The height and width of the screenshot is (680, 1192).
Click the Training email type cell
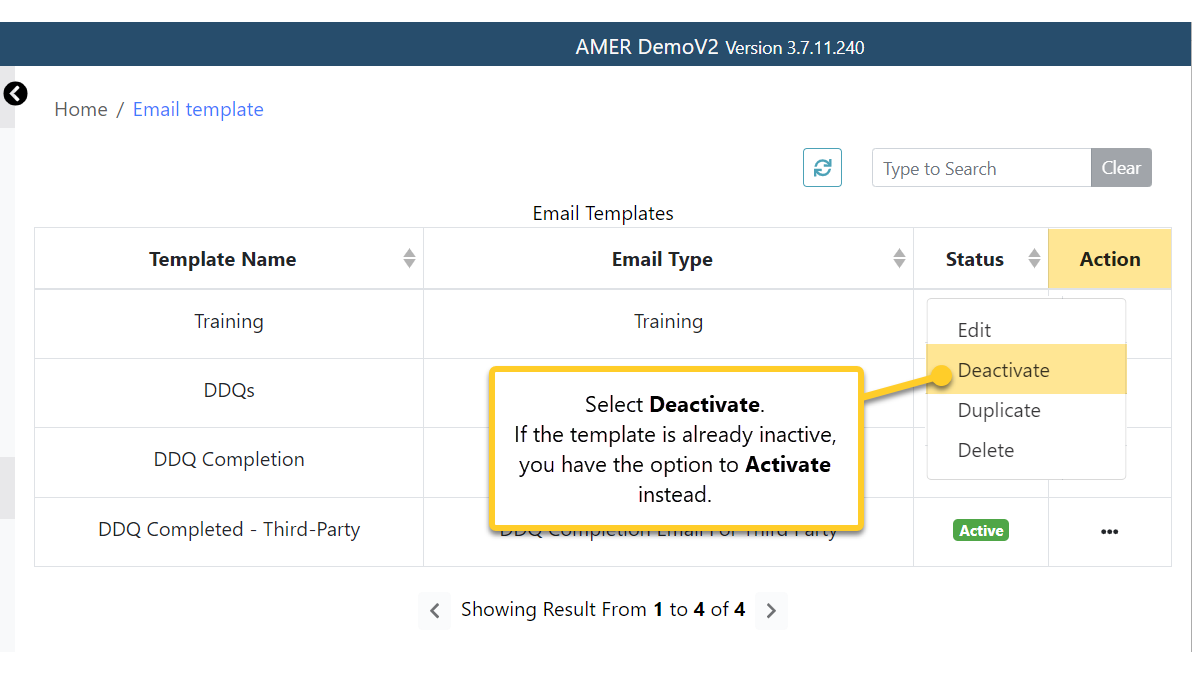coord(668,322)
